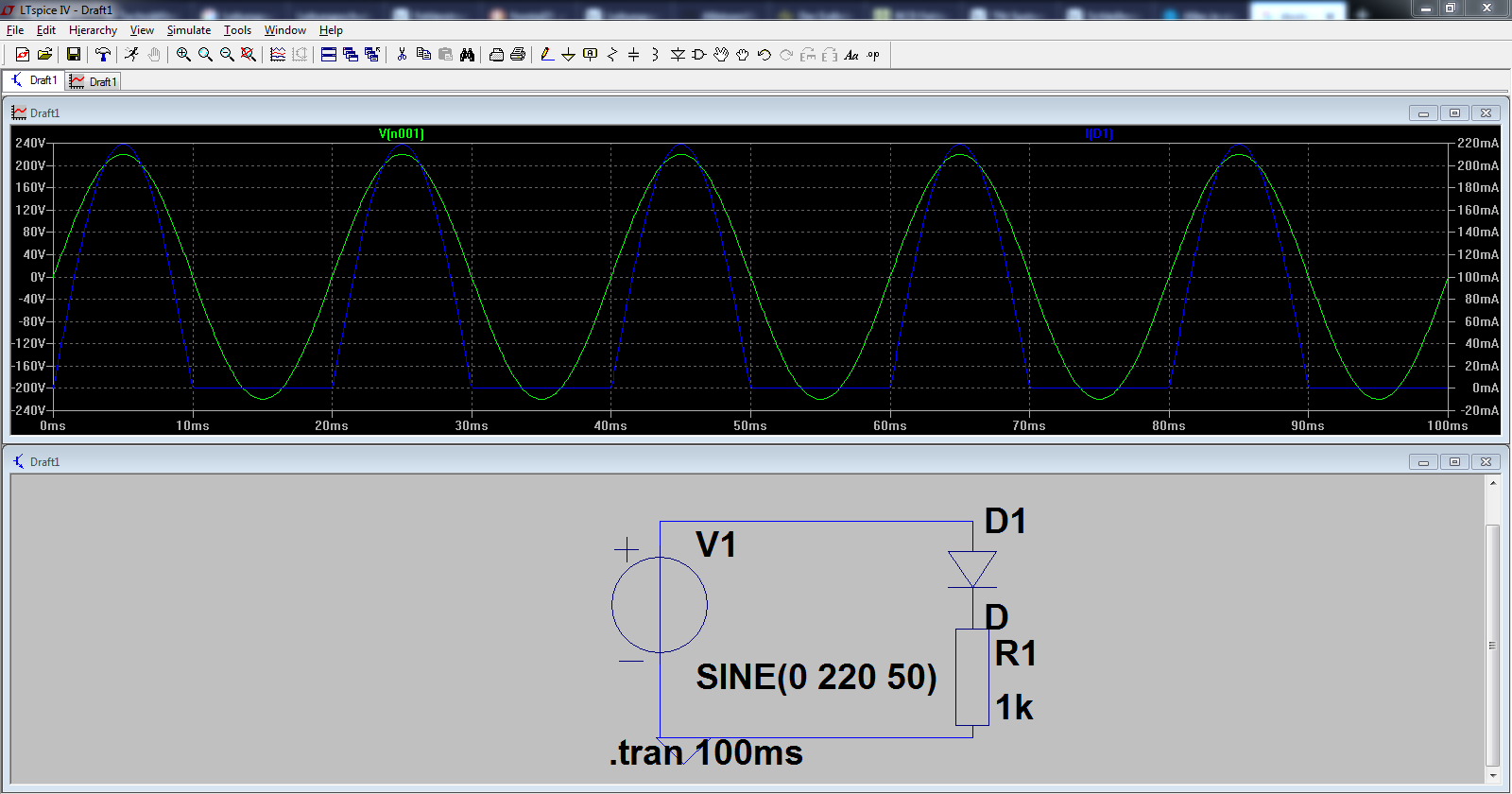1512x794 pixels.
Task: Click the Zoom Out magnifier icon
Action: pyautogui.click(x=227, y=55)
